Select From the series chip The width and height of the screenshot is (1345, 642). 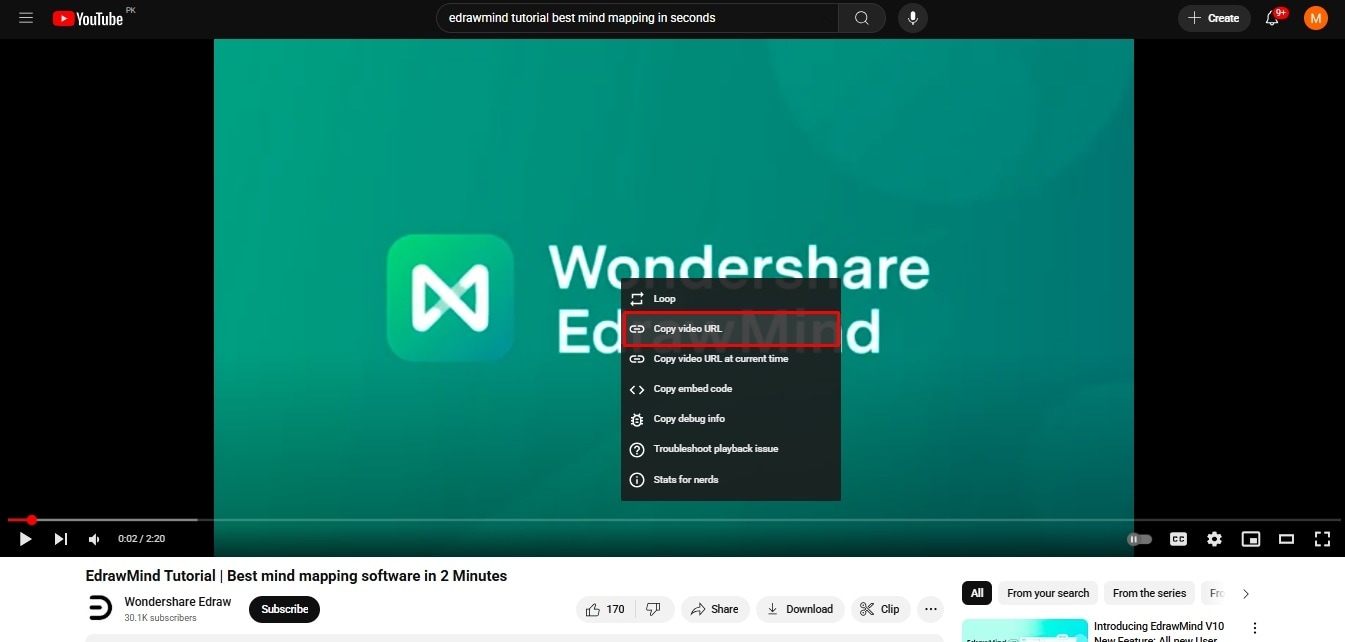[x=1149, y=593]
